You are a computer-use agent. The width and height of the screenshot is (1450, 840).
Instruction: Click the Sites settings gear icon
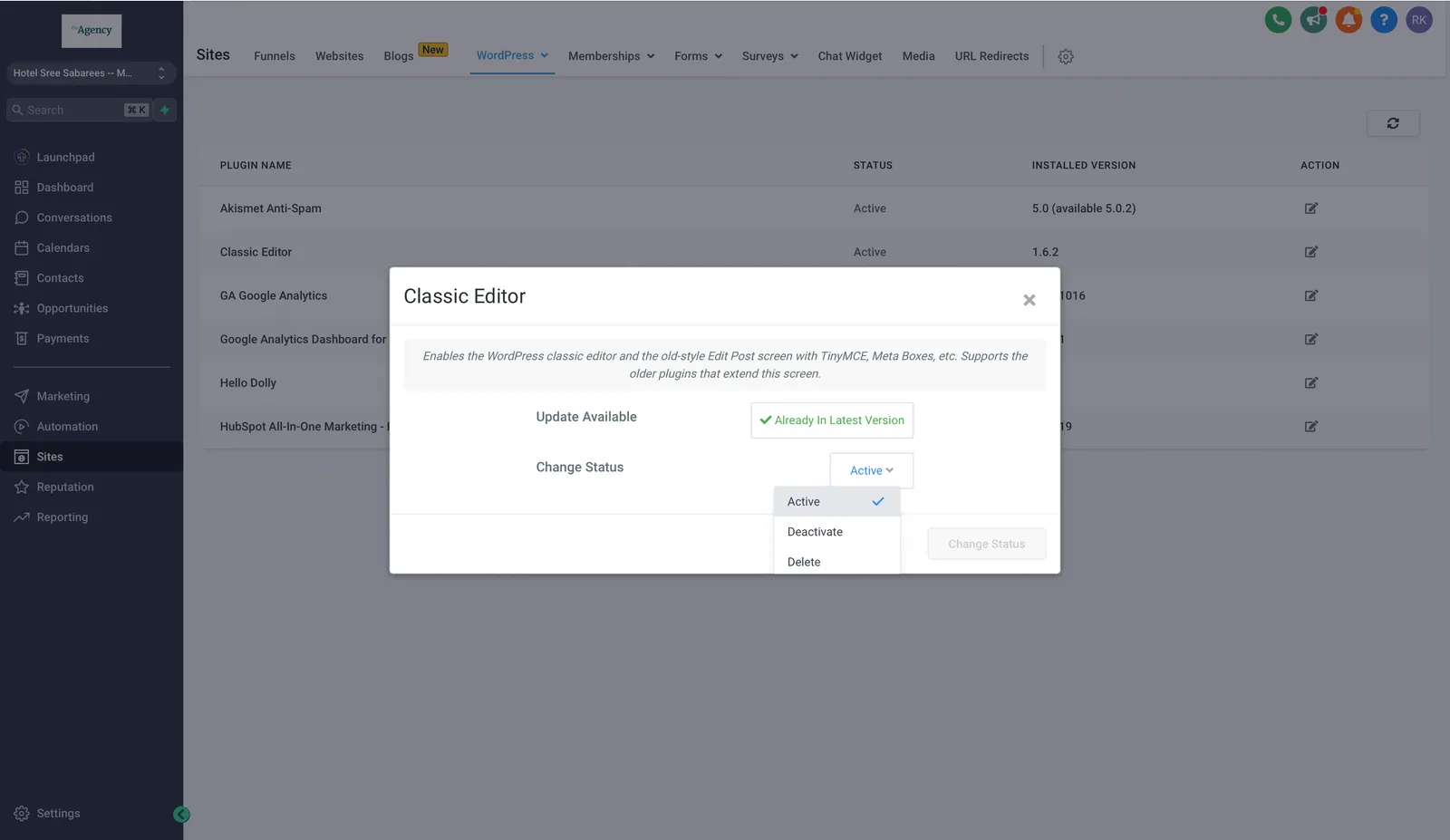click(1066, 56)
